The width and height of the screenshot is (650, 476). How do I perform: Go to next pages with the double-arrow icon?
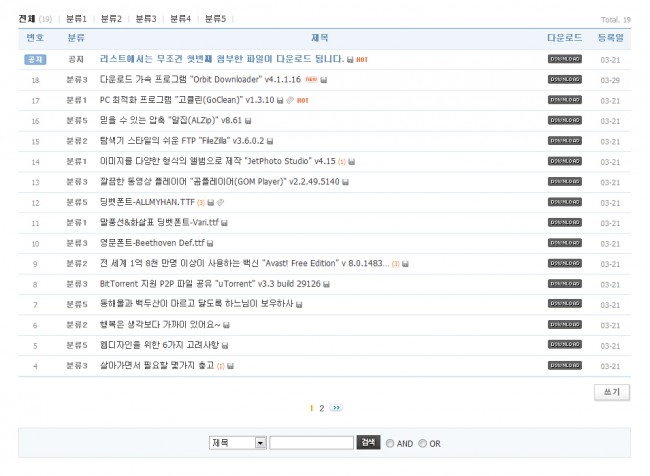point(336,408)
